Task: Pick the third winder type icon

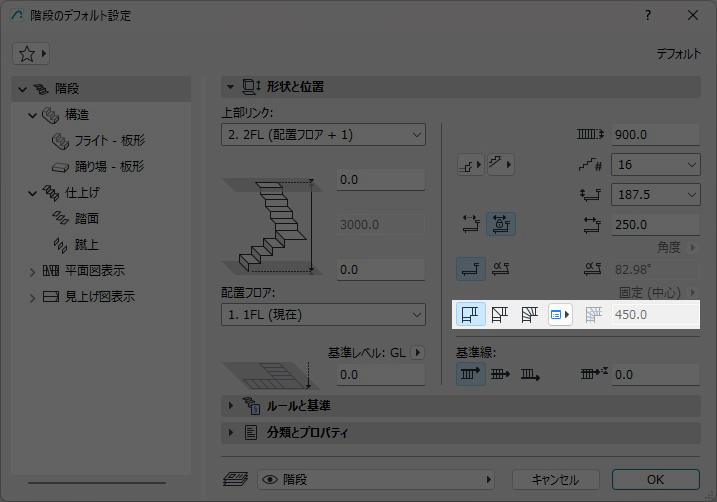Action: (529, 314)
